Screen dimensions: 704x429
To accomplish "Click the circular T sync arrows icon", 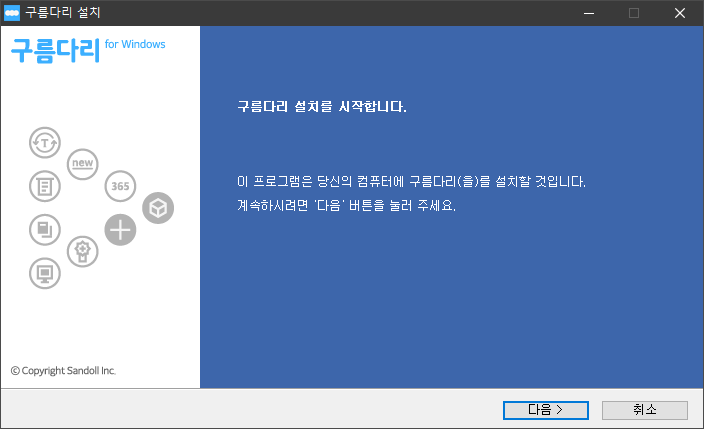I will (x=45, y=143).
